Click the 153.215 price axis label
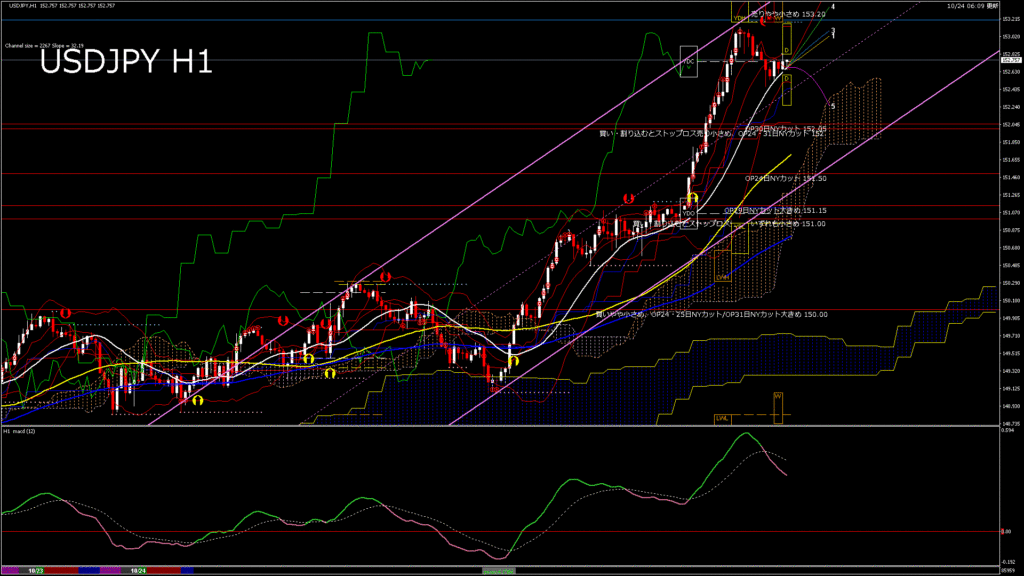Image resolution: width=1024 pixels, height=576 pixels. 1010,20
